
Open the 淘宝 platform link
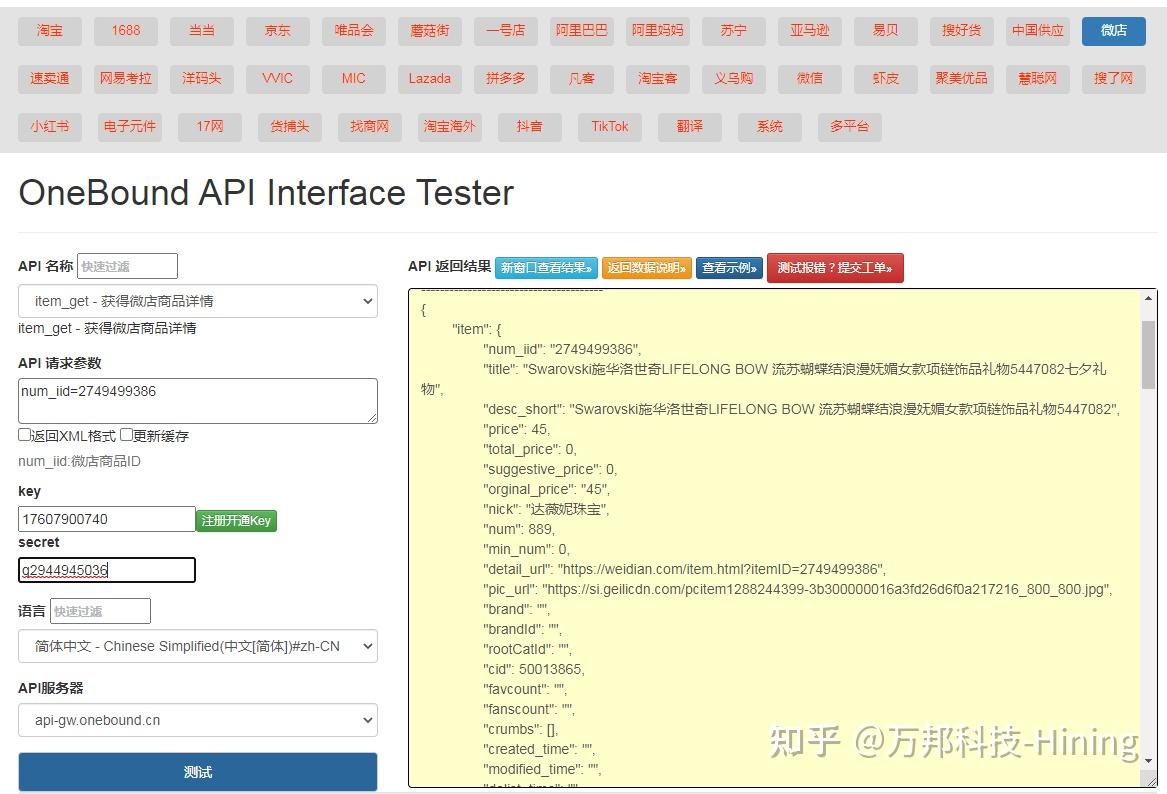tap(48, 31)
